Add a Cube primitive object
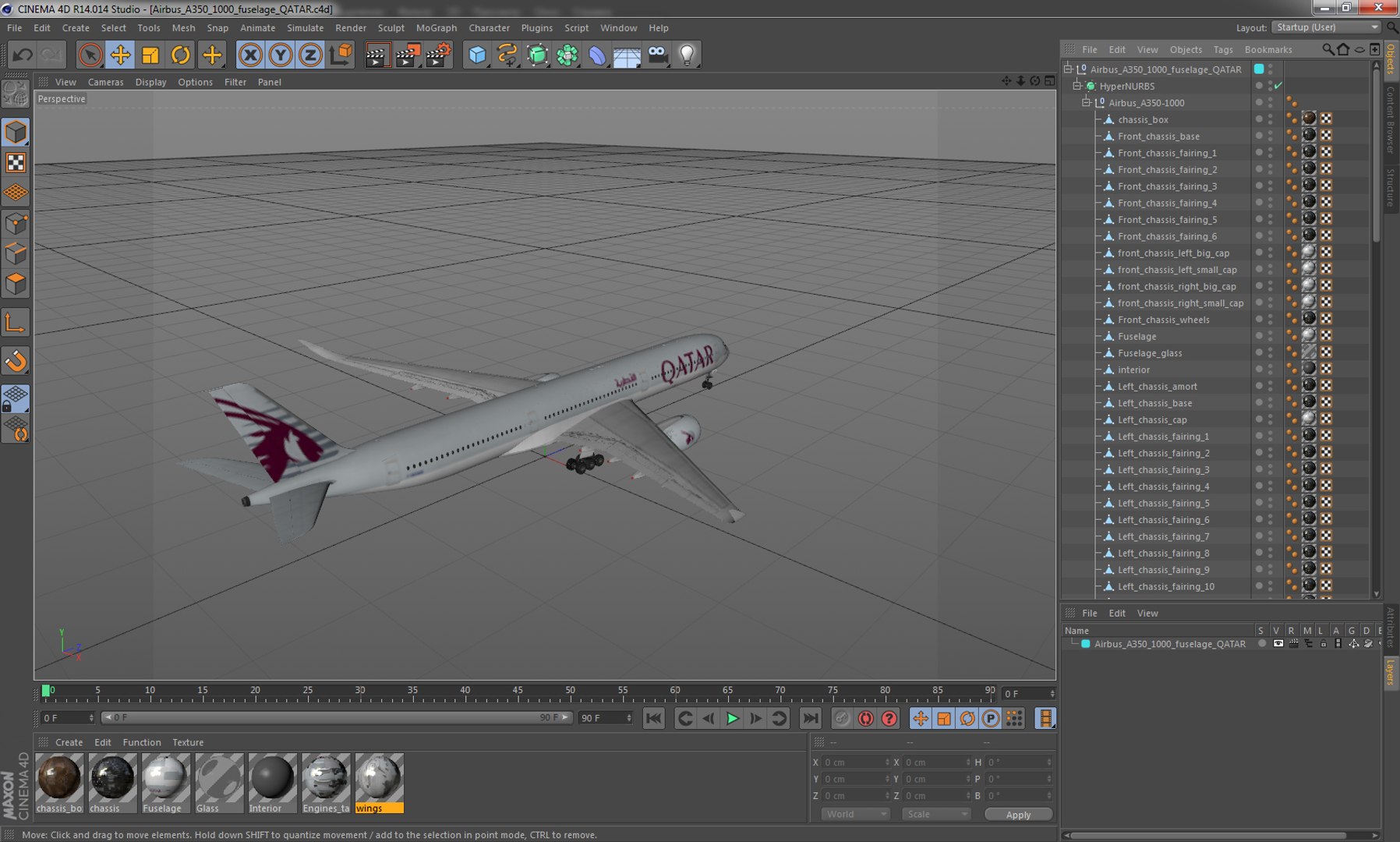 (477, 55)
